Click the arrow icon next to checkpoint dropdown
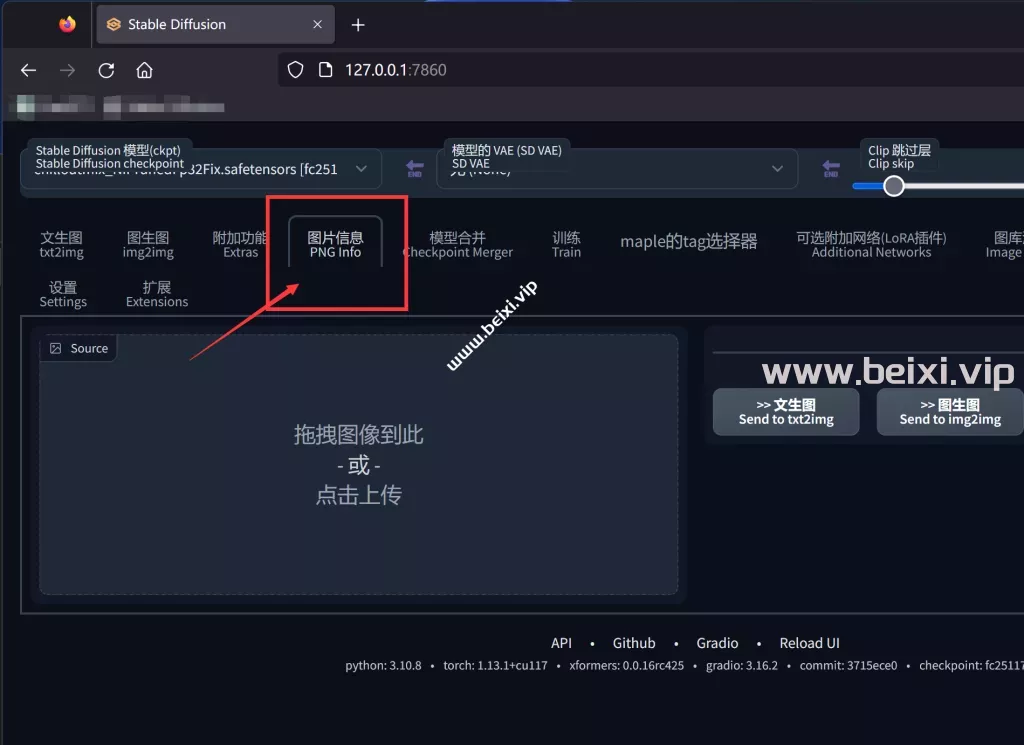The height and width of the screenshot is (745, 1024). [x=415, y=168]
